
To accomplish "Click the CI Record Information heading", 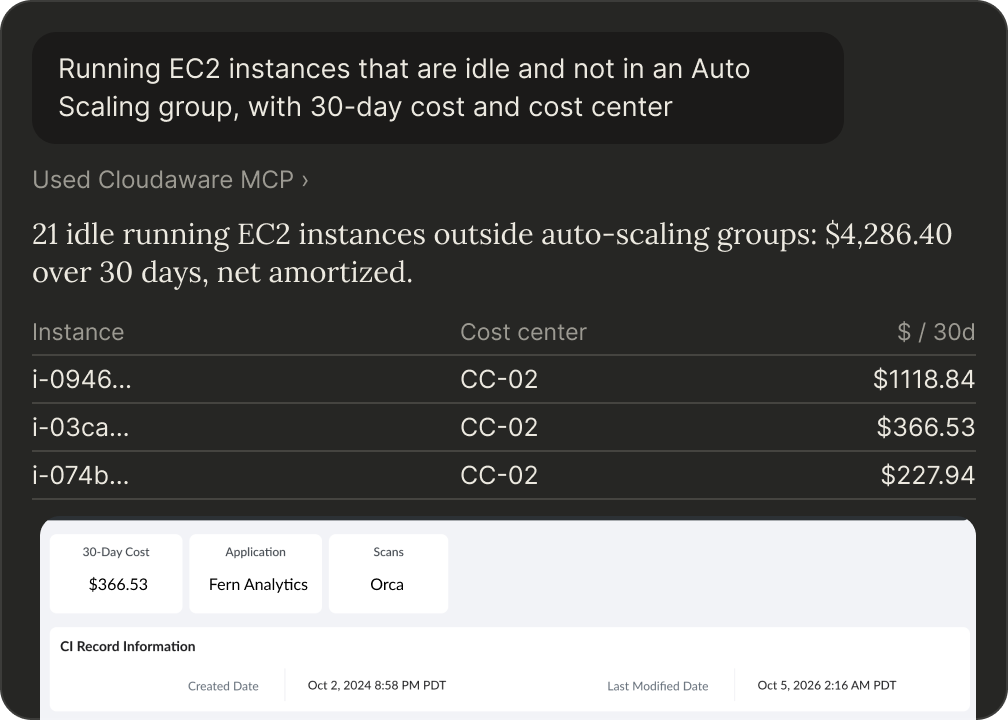I will coord(127,647).
